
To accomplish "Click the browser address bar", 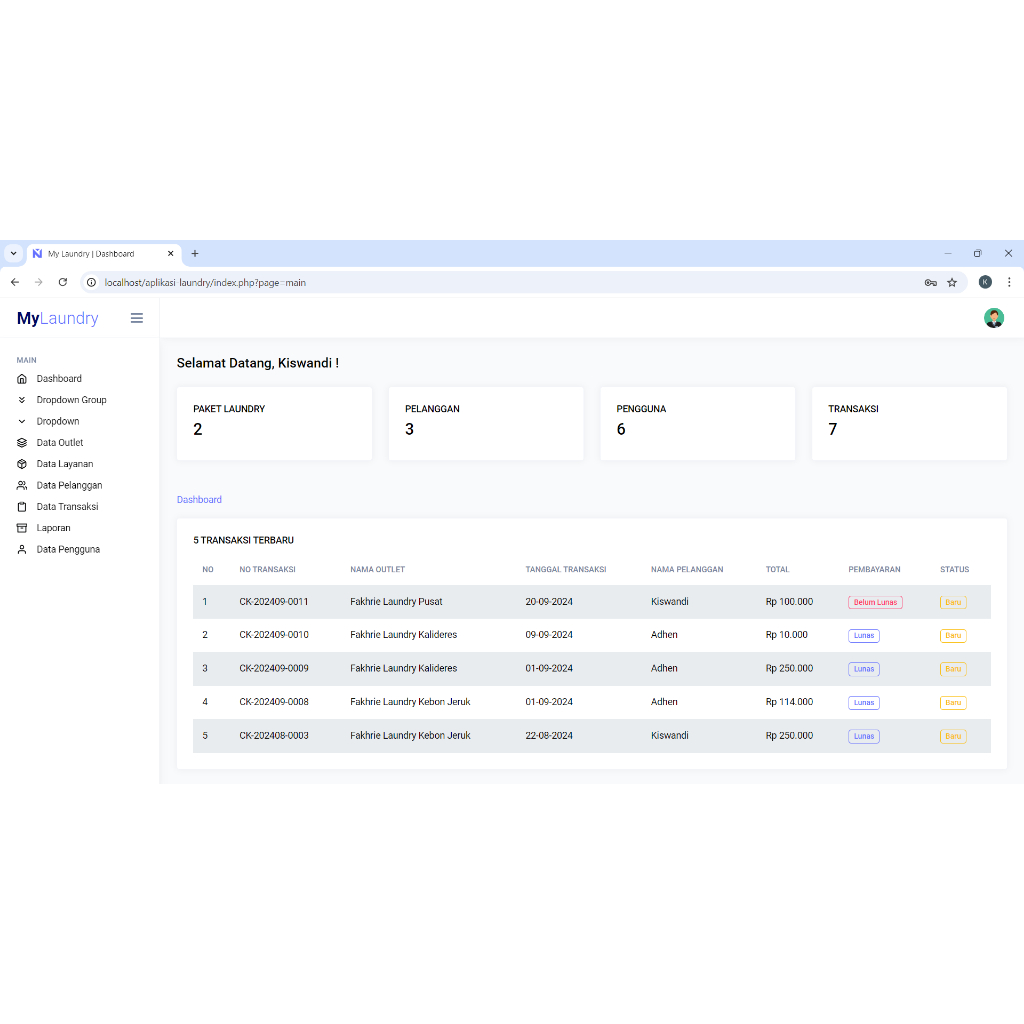I will [500, 283].
